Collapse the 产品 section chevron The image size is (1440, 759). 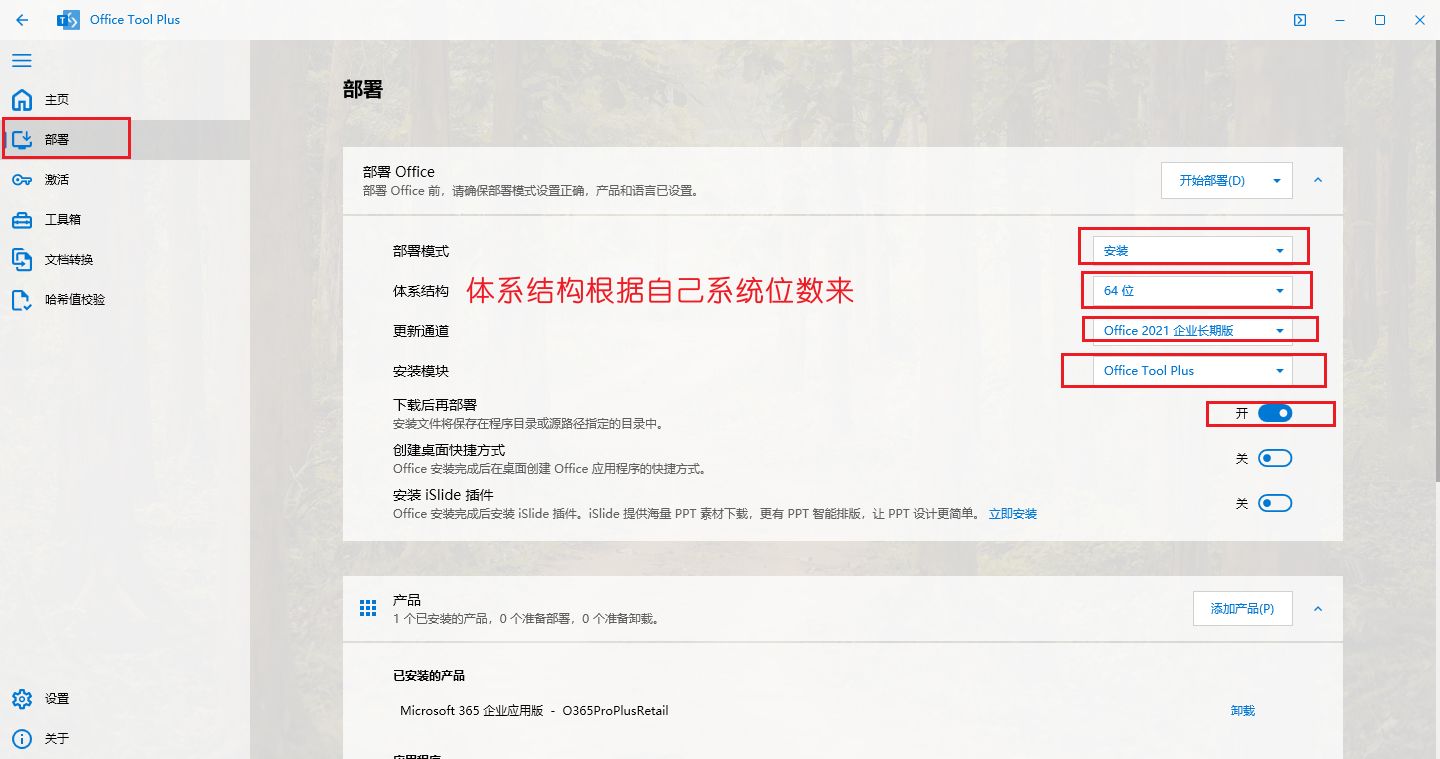1318,608
